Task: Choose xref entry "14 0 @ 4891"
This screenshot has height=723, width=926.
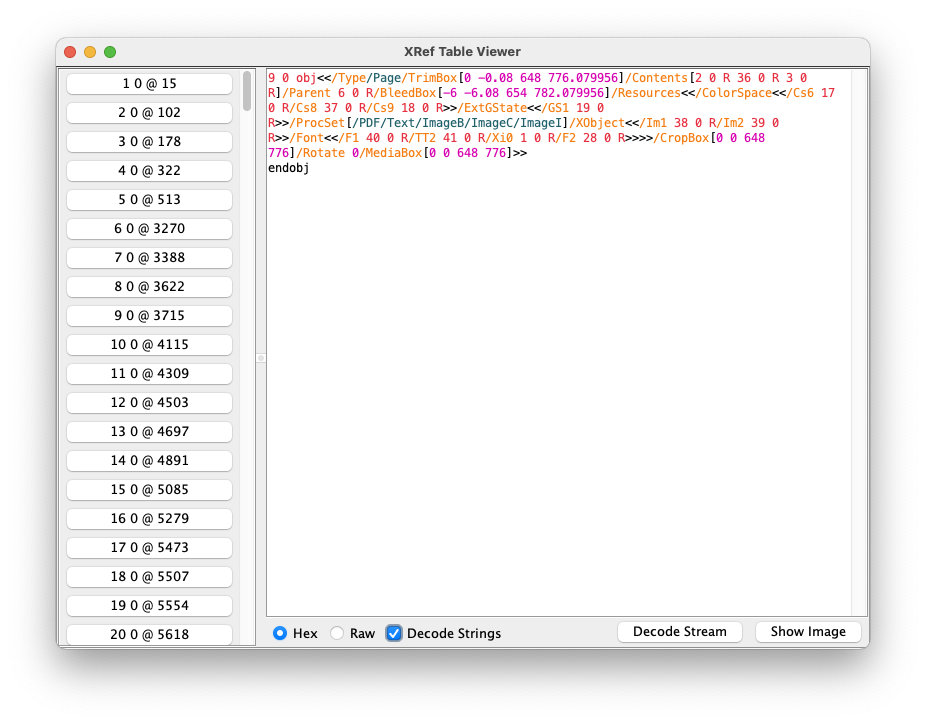Action: (x=149, y=460)
